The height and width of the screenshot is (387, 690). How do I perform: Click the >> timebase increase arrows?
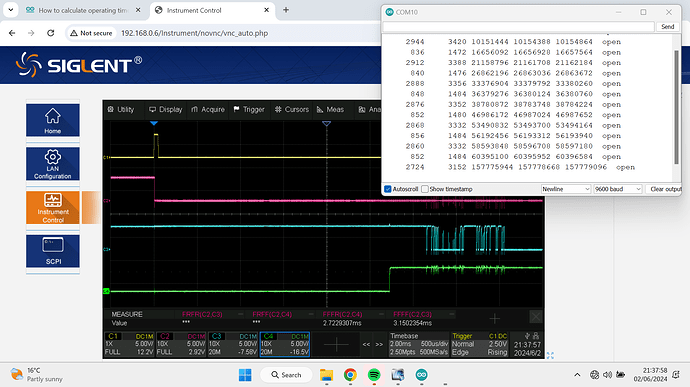(379, 344)
